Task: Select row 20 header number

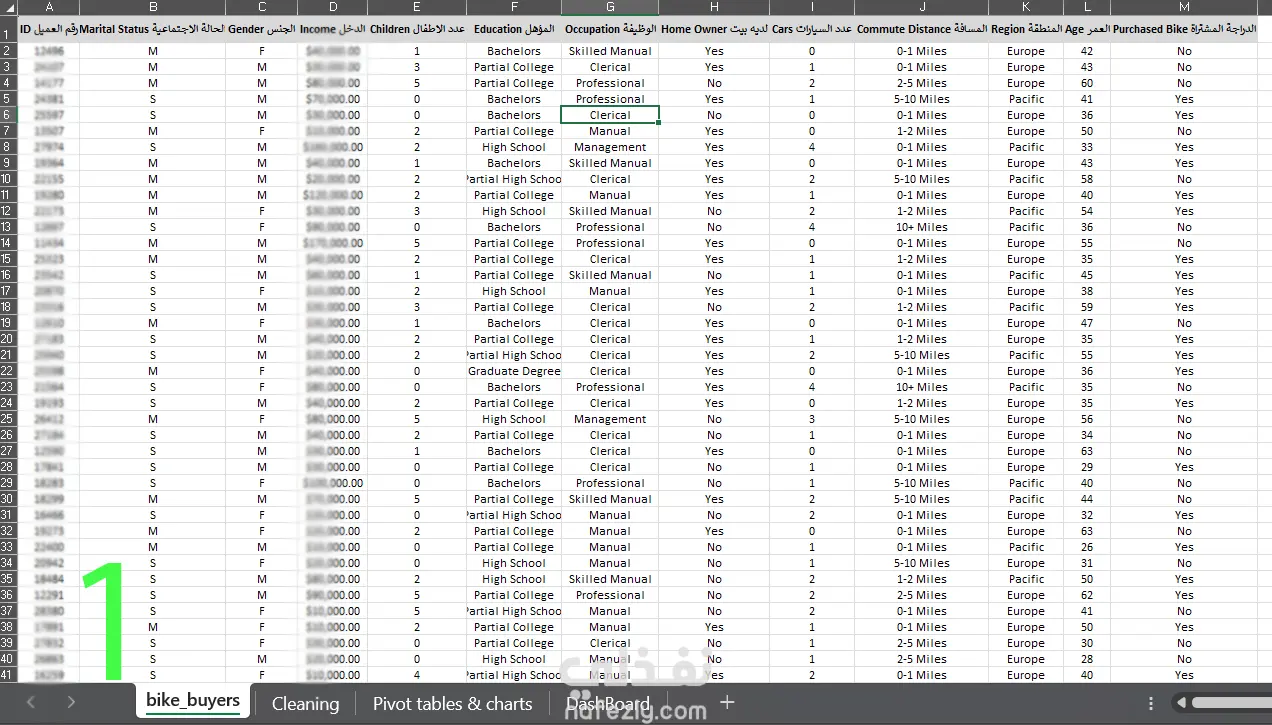Action: 9,339
